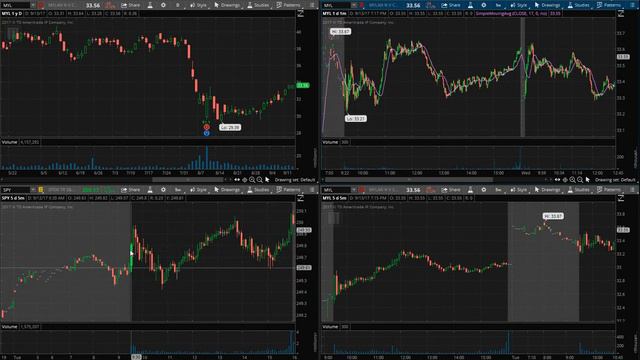
Task: Open Edit studies flask icon on MYL 5d 5m chart
Action: [x=471, y=190]
